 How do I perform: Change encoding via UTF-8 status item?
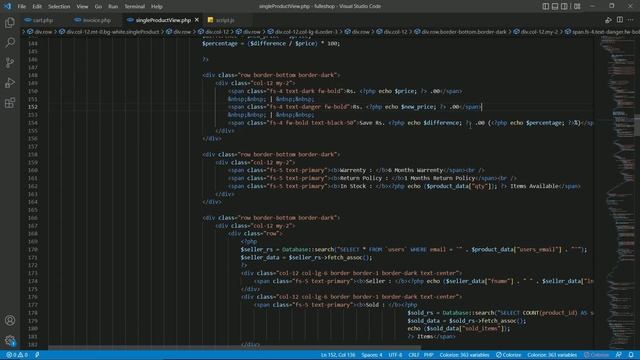point(395,355)
